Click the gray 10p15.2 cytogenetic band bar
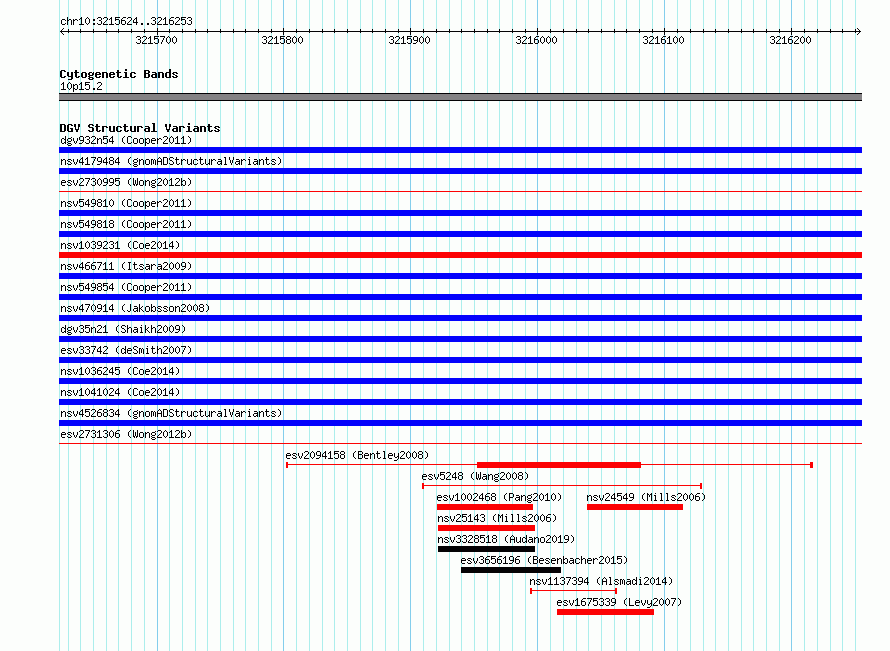Image resolution: width=890 pixels, height=651 pixels. [x=460, y=97]
